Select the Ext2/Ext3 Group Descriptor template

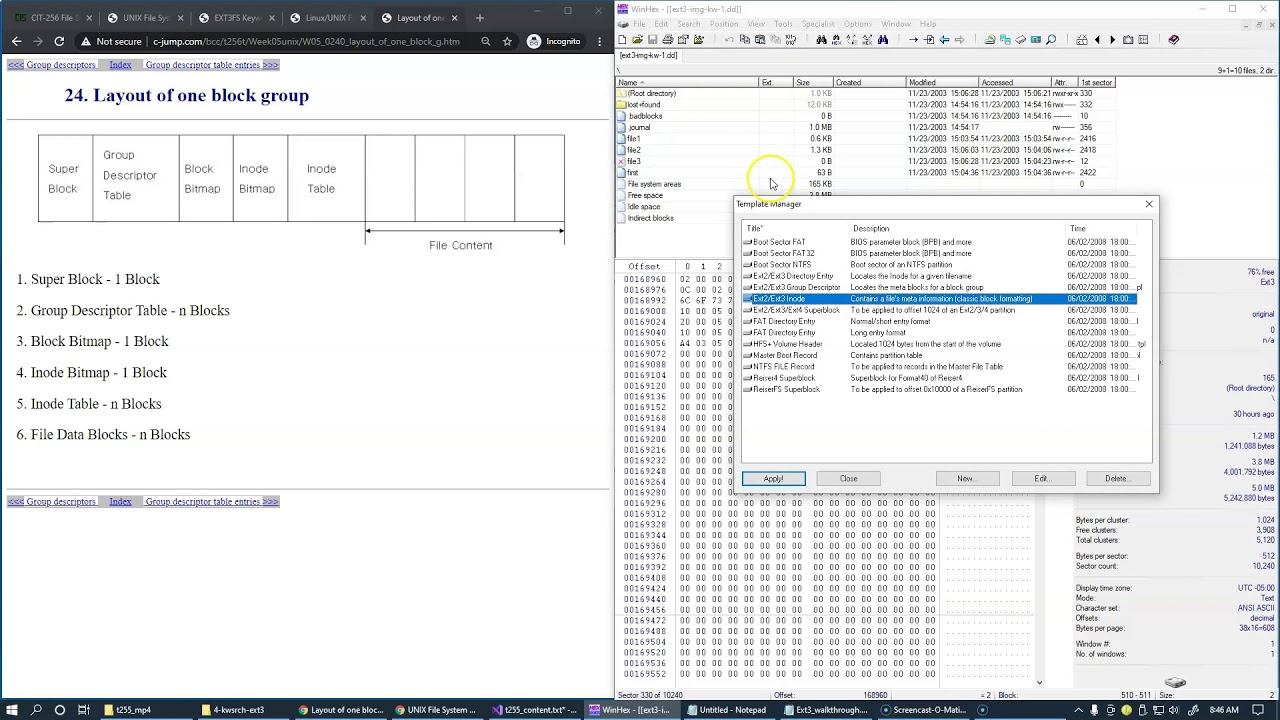[x=796, y=288]
